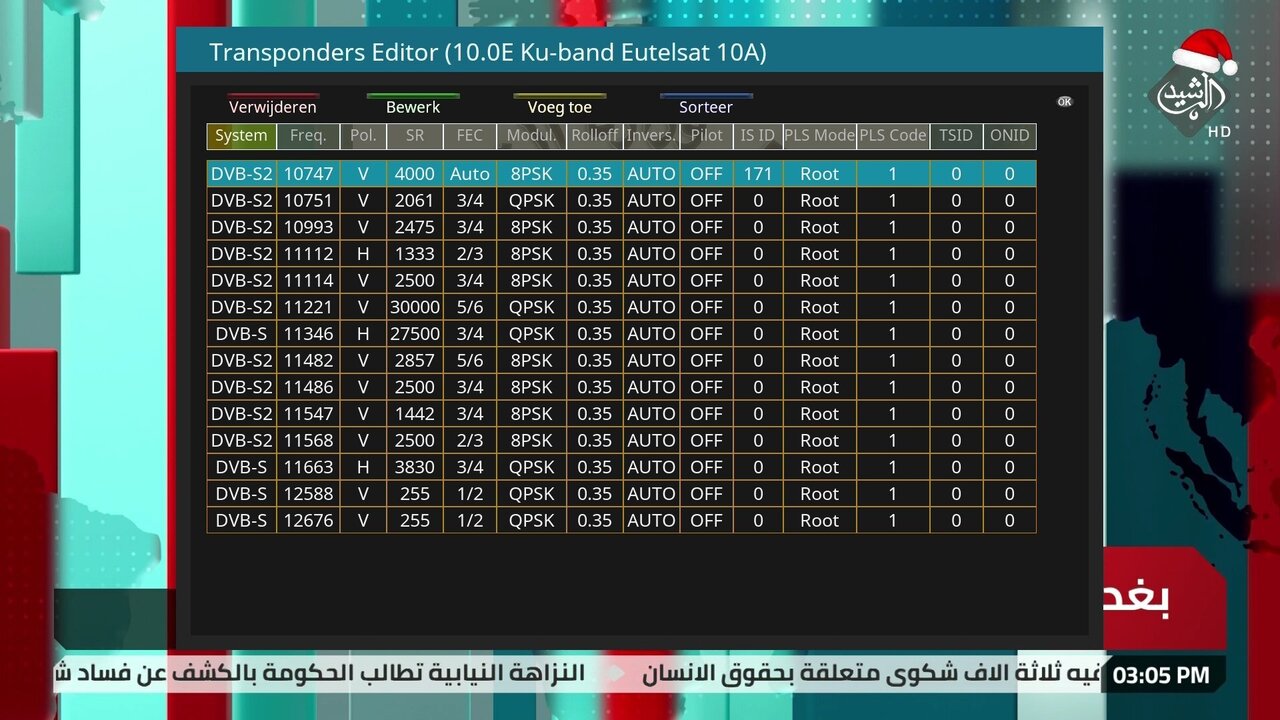Click the channel logo with Santa hat
Image resolution: width=1280 pixels, height=720 pixels.
(1193, 90)
